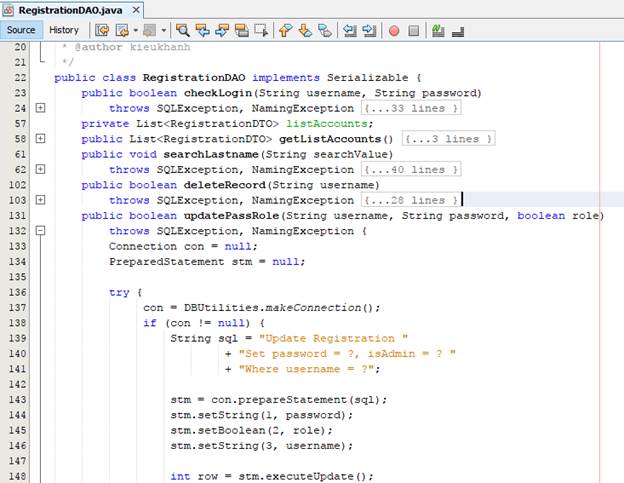Click the 'updatePassRole' method name
This screenshot has width=624, height=483.
231,216
